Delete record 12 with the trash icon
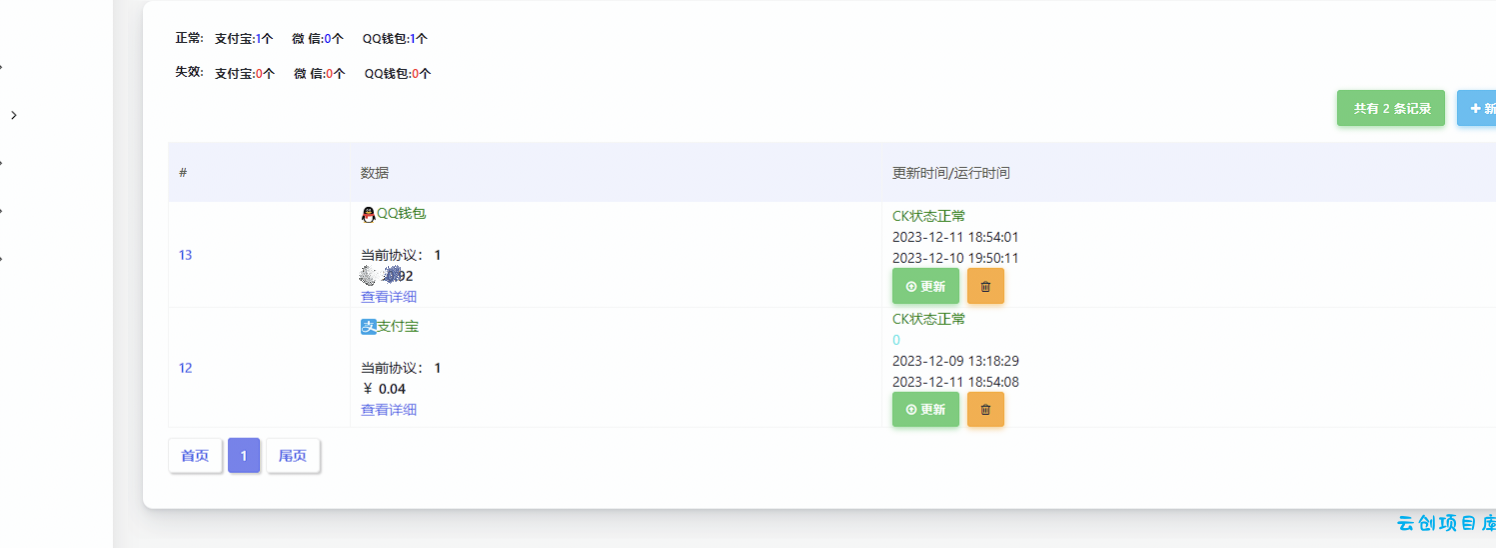Viewport: 1496px width, 548px height. (985, 409)
